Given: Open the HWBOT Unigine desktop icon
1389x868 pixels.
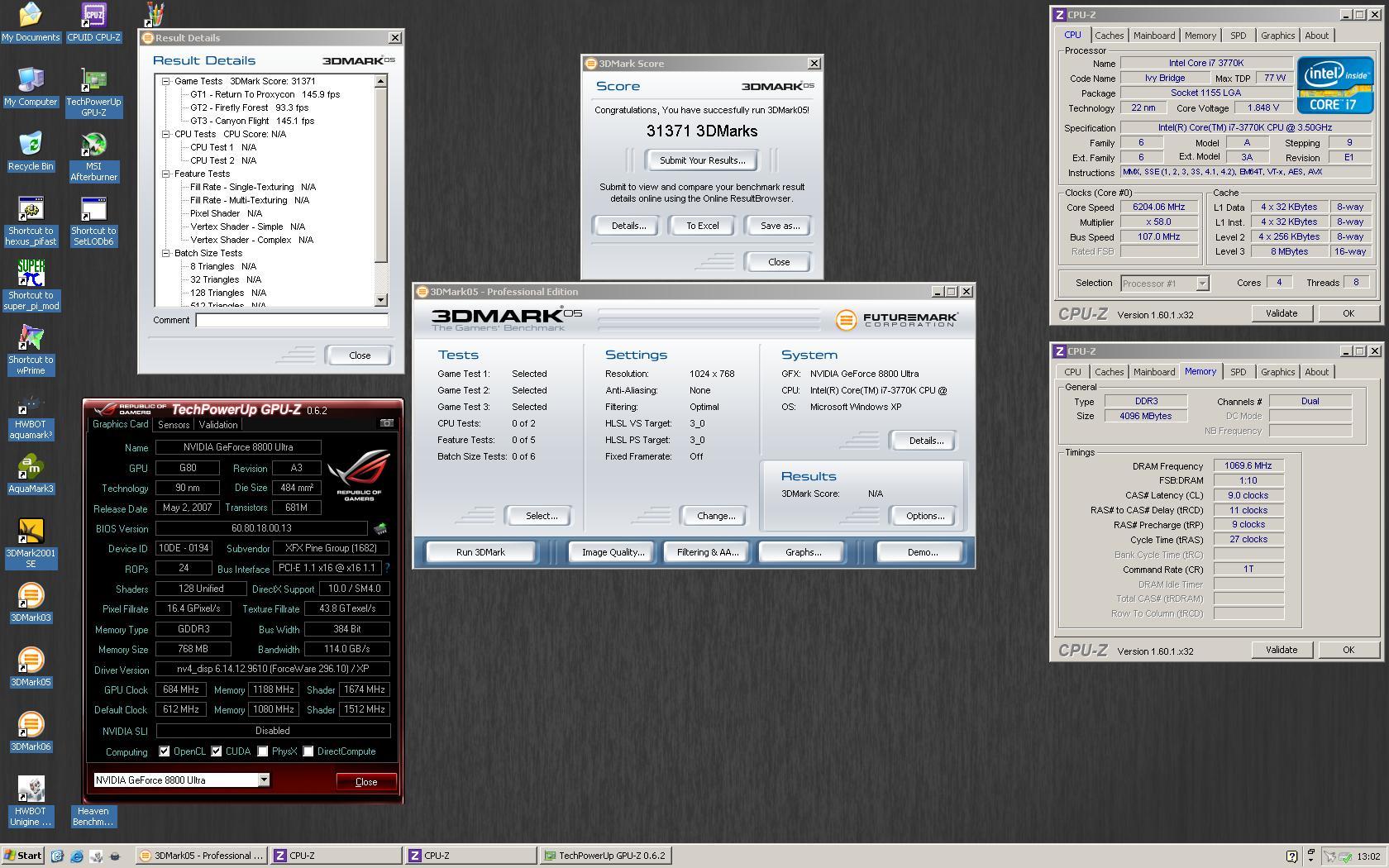Looking at the screenshot, I should 31,801.
